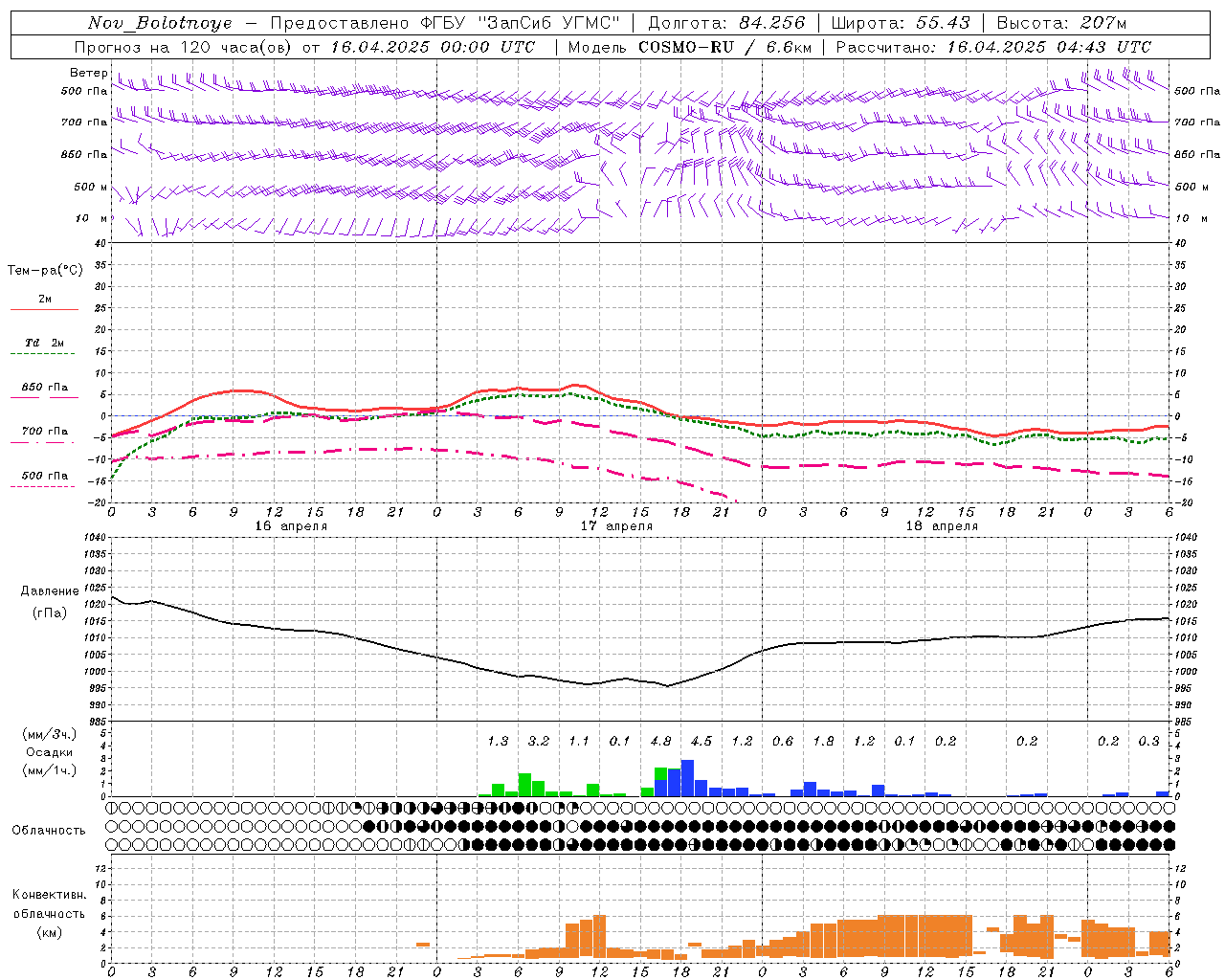The height and width of the screenshot is (980, 1225).
Task: Click the green dashed Td legend line sample
Action: pyautogui.click(x=42, y=354)
